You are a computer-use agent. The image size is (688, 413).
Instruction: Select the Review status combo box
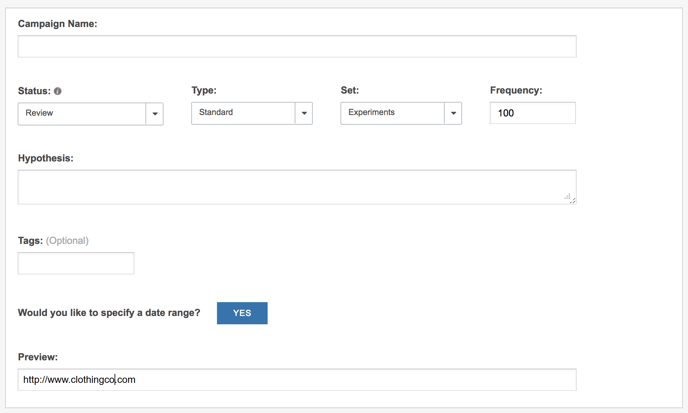90,114
